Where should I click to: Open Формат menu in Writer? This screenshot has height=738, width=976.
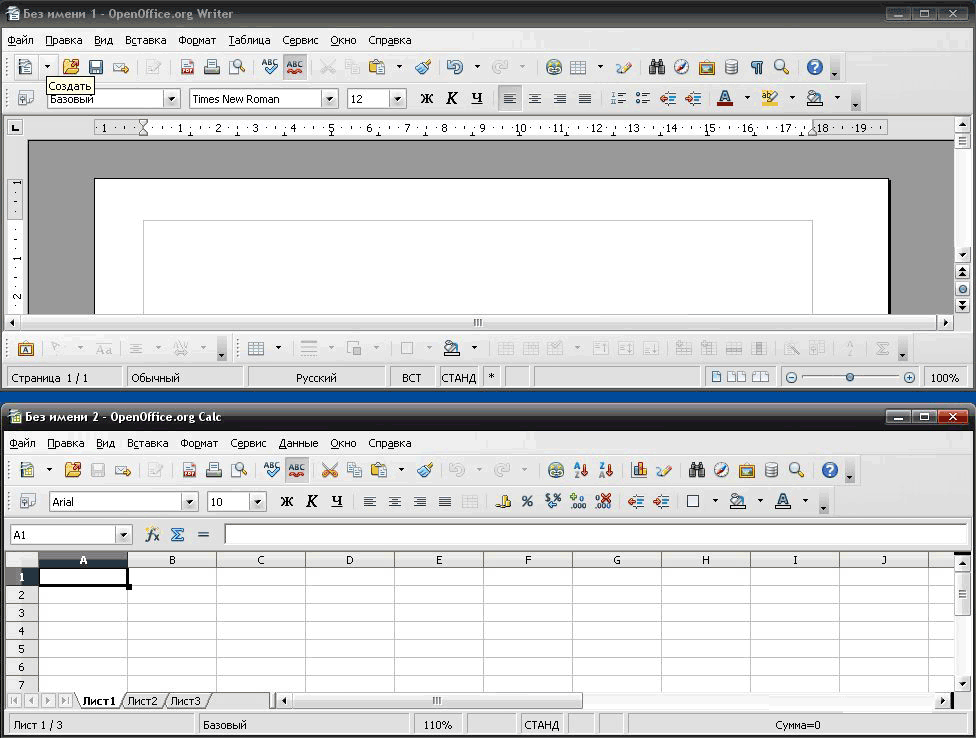(x=197, y=40)
